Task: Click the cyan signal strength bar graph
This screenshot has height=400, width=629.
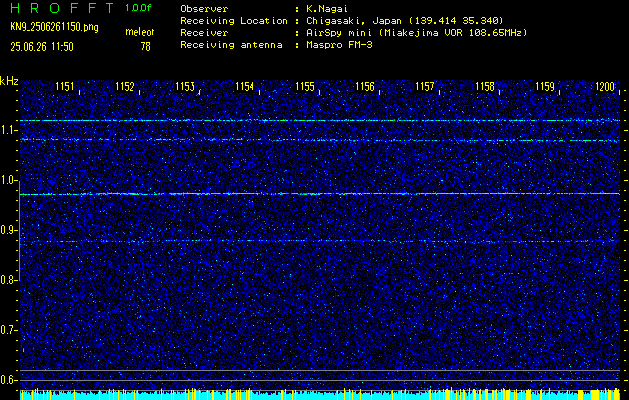Action: pos(320,394)
